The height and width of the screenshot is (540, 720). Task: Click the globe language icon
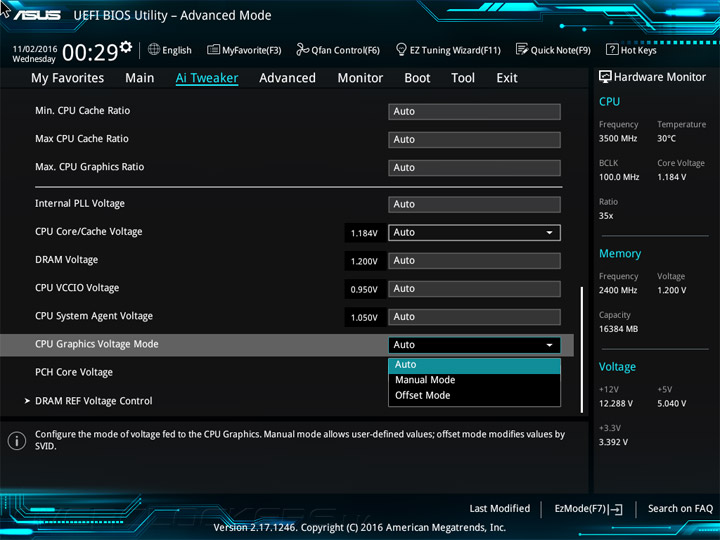154,49
